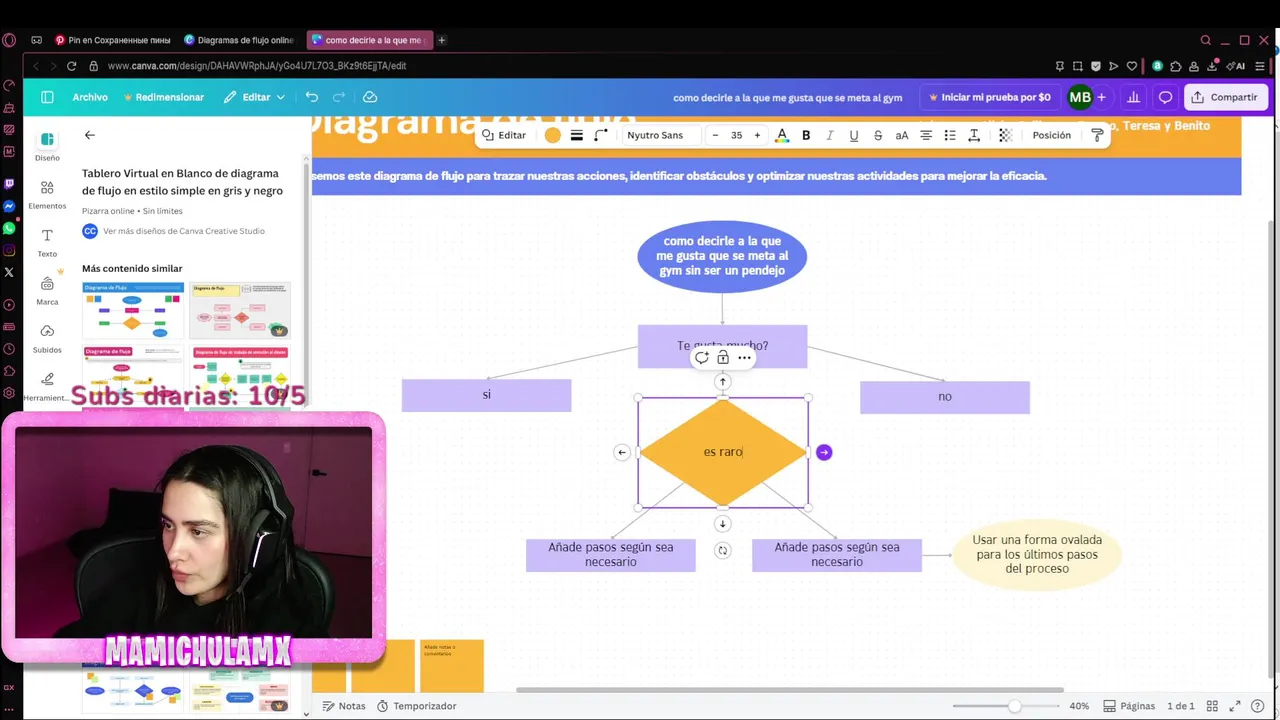
Task: Open the Marca brand panel
Action: (x=47, y=291)
